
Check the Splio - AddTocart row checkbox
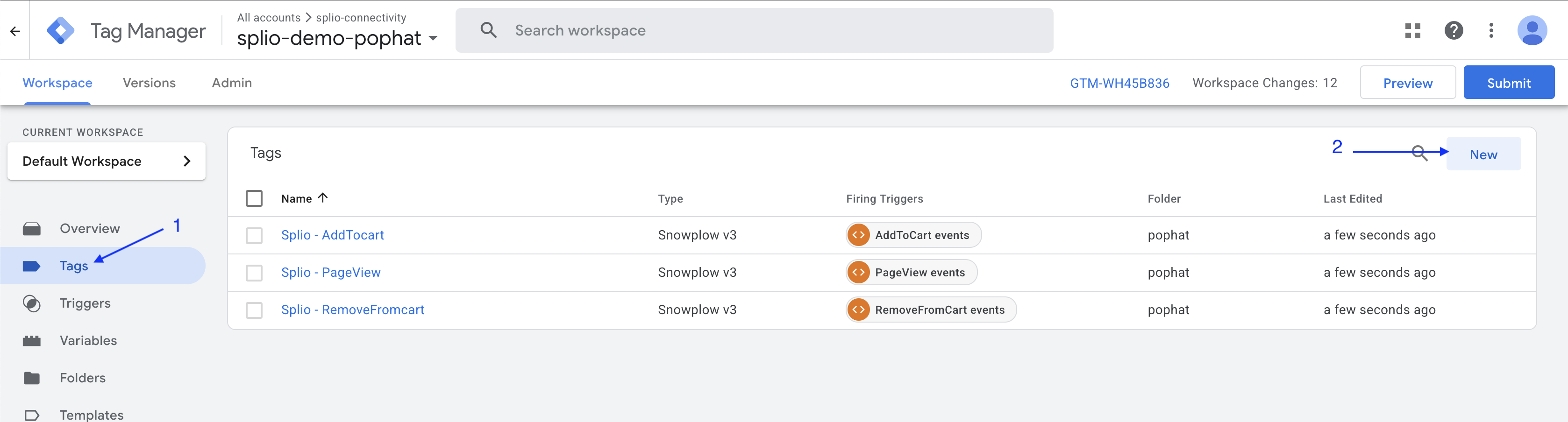point(254,235)
